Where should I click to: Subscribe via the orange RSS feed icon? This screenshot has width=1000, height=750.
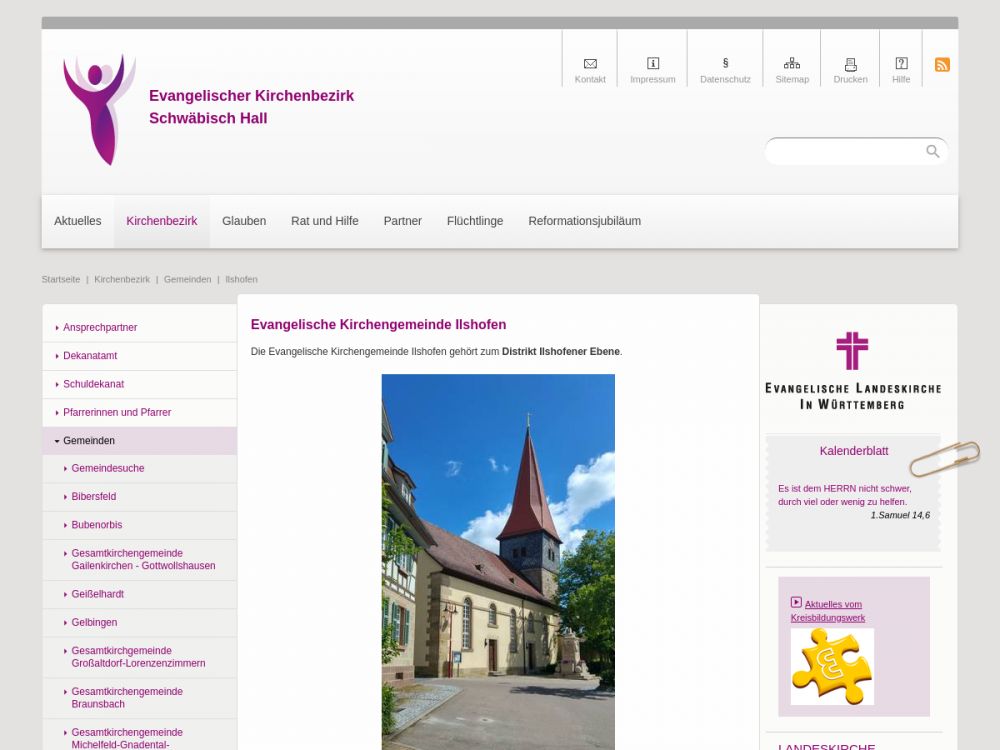(942, 65)
